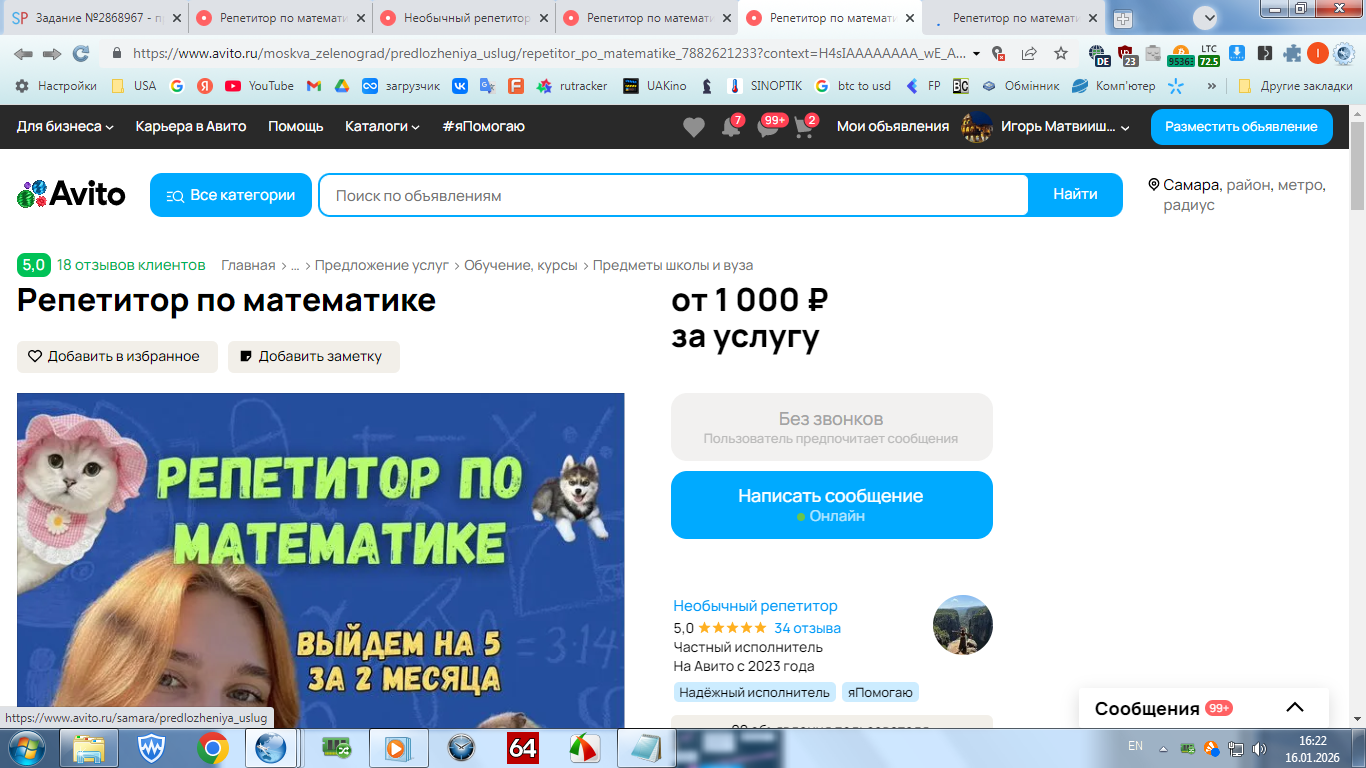Open the SINOPTIK weather bookmark
Screen dimensions: 1366x768
[x=763, y=86]
